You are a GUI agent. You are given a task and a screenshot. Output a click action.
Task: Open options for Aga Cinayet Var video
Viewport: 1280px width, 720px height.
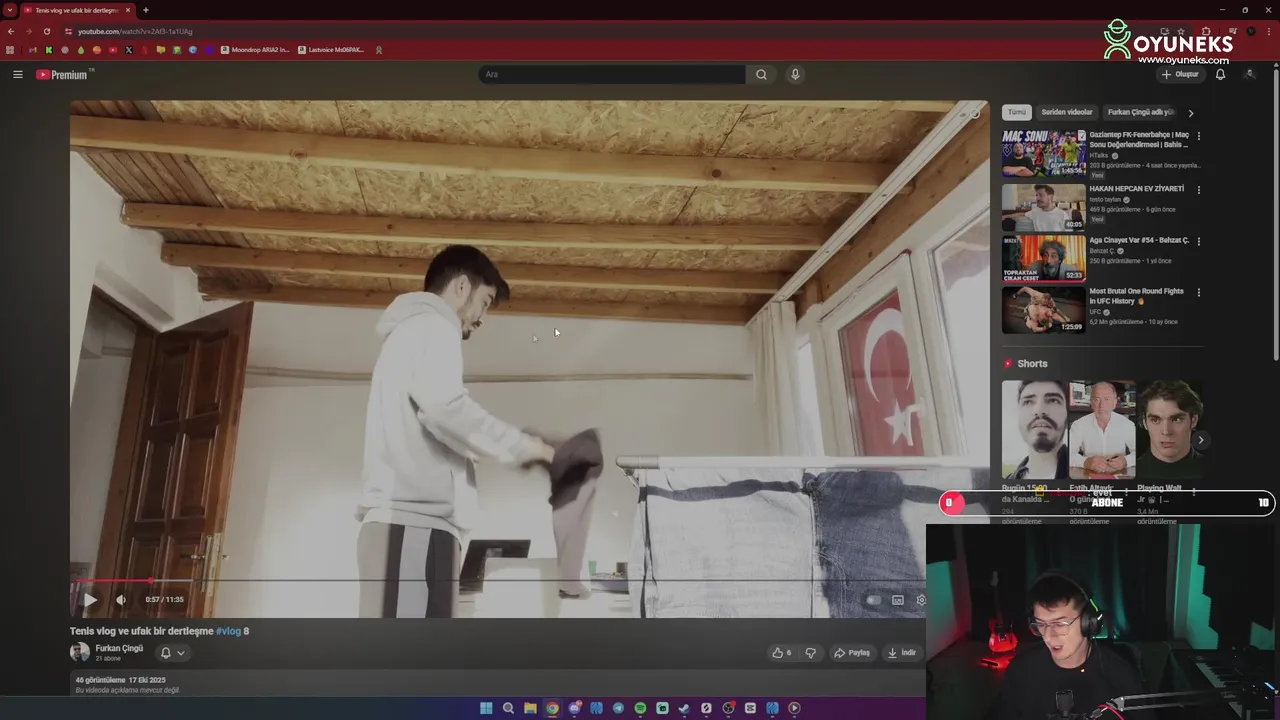click(x=1198, y=241)
